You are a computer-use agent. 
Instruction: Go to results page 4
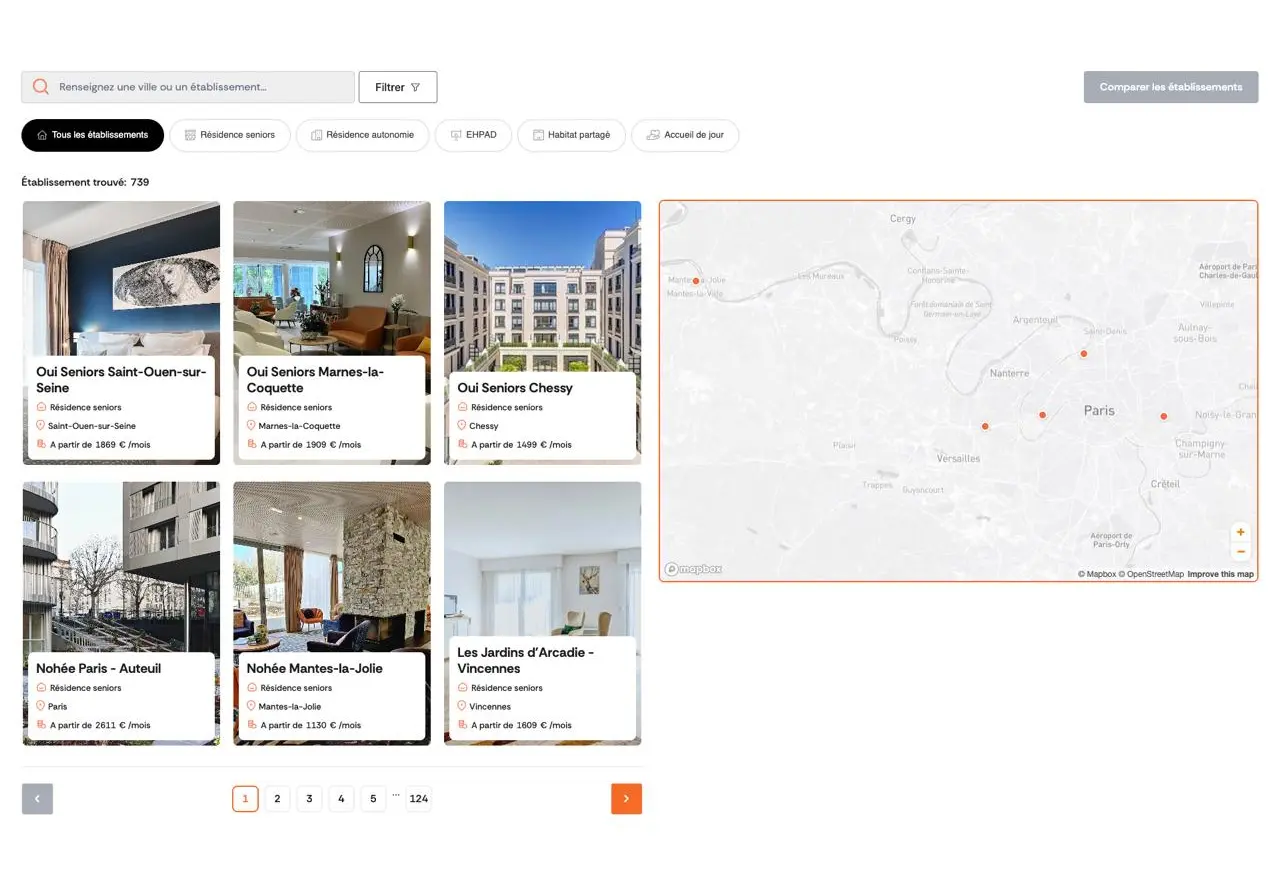point(341,799)
